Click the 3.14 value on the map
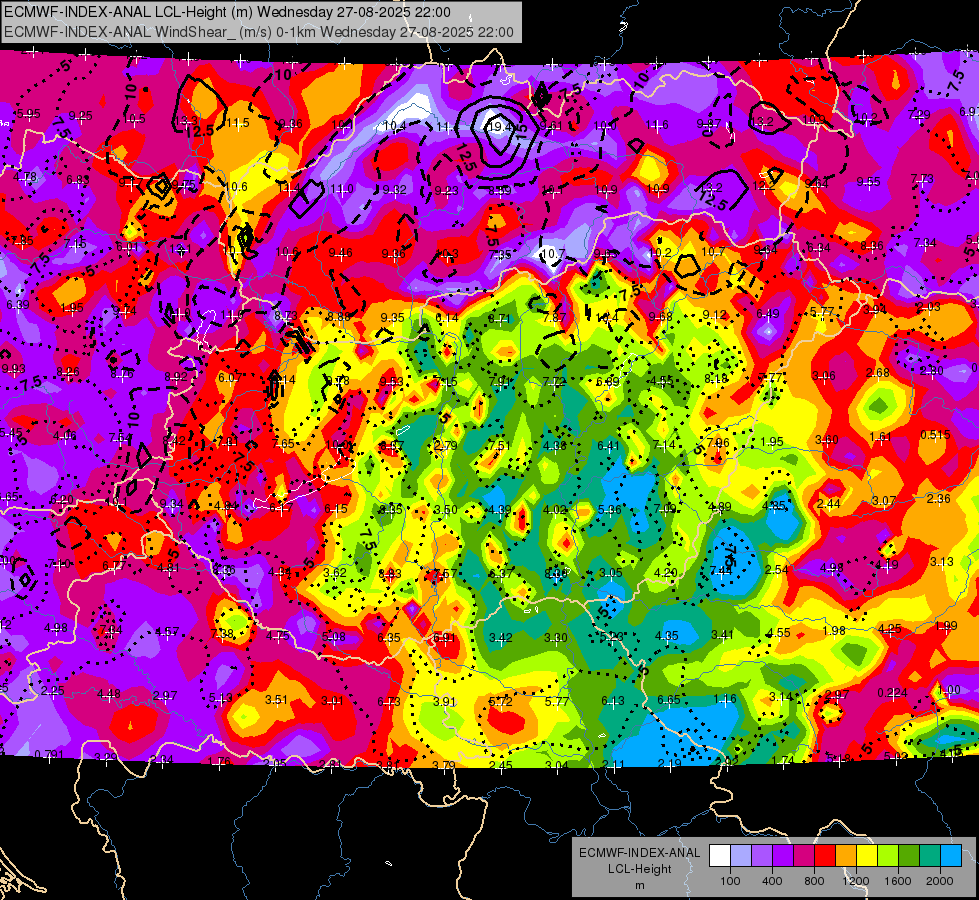 (x=780, y=696)
